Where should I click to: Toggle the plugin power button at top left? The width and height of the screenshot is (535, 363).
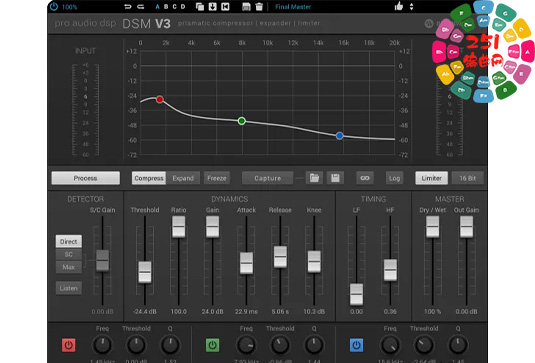[54, 6]
